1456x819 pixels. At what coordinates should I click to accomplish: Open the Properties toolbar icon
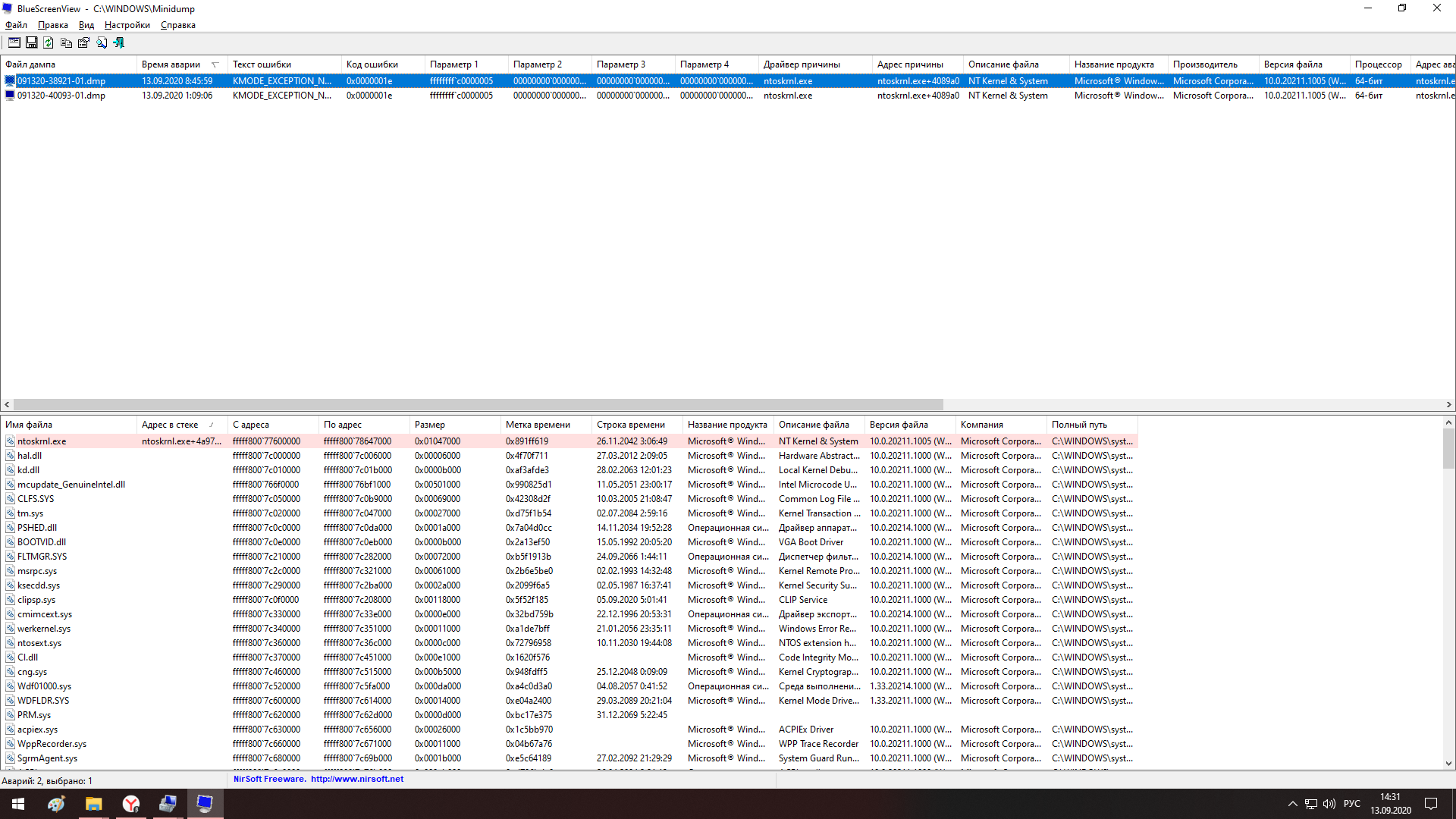click(83, 43)
